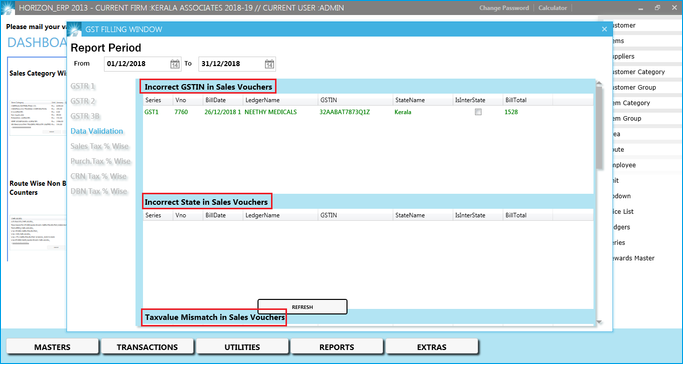This screenshot has width=683, height=387.
Task: Open the To date calendar picker
Action: coord(269,64)
